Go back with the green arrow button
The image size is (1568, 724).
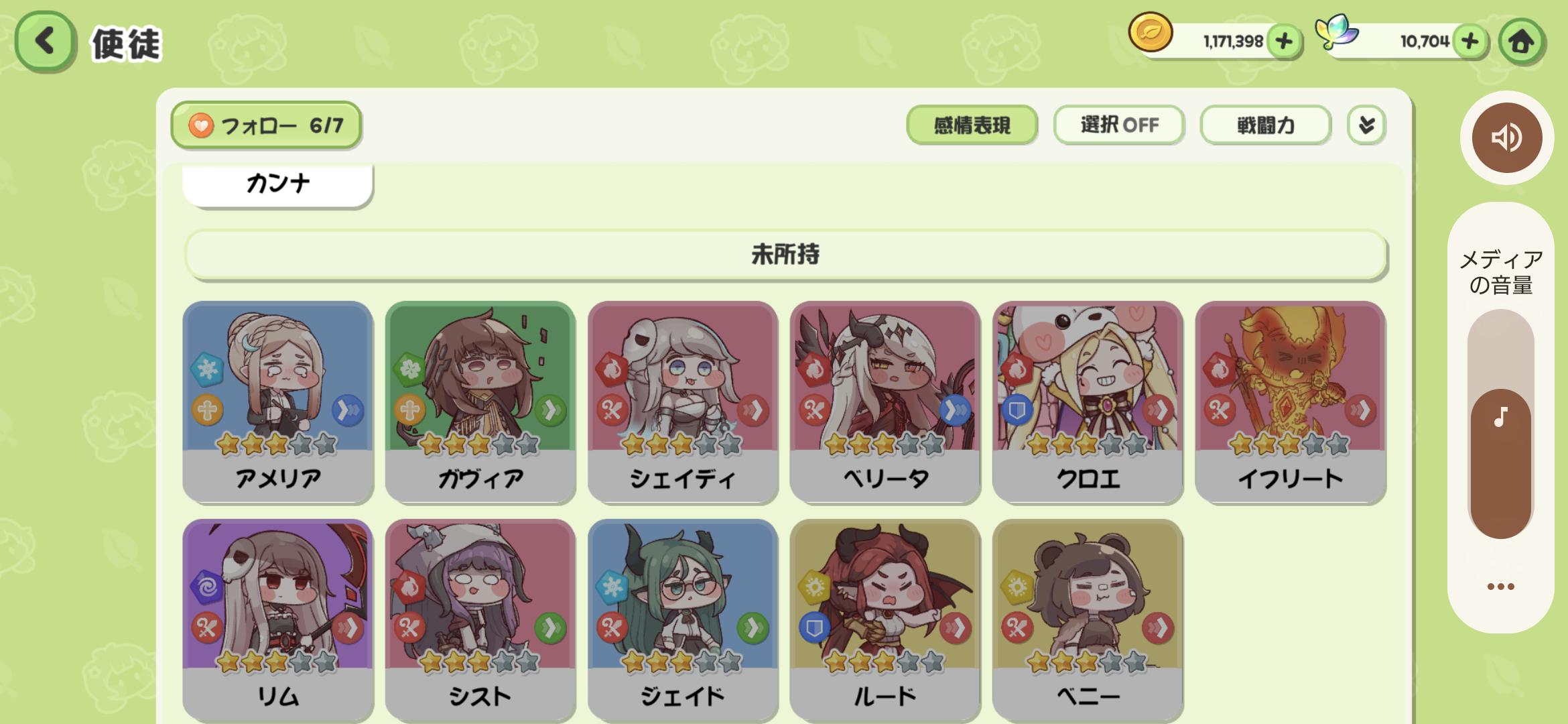45,42
